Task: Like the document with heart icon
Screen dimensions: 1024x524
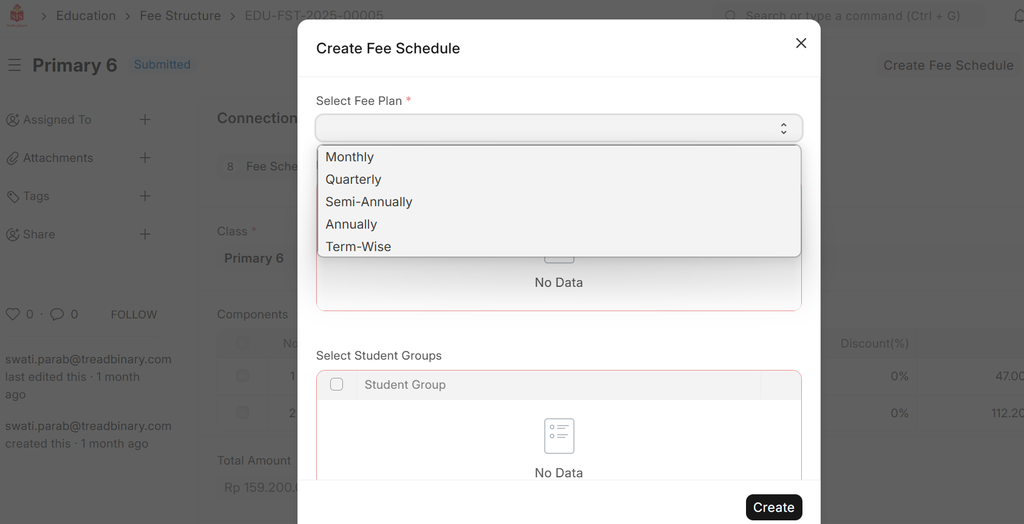Action: pos(13,314)
